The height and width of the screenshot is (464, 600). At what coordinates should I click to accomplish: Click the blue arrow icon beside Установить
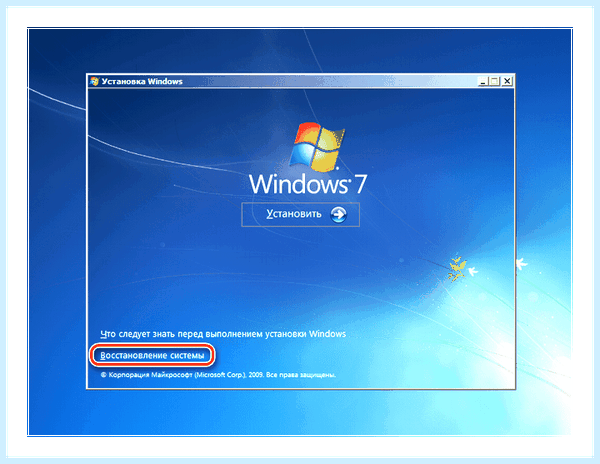338,214
